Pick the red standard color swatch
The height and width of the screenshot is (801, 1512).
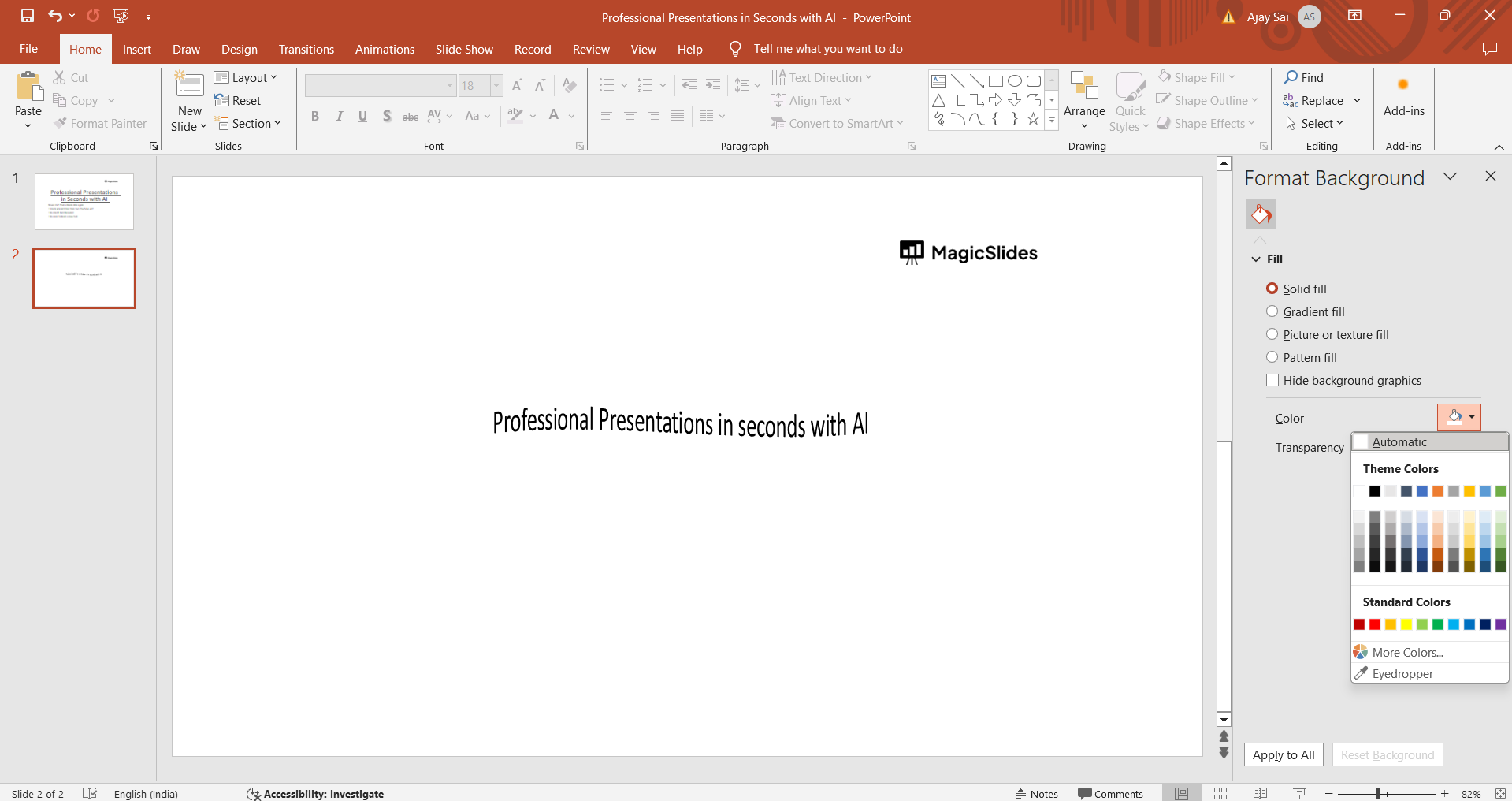pos(1375,624)
